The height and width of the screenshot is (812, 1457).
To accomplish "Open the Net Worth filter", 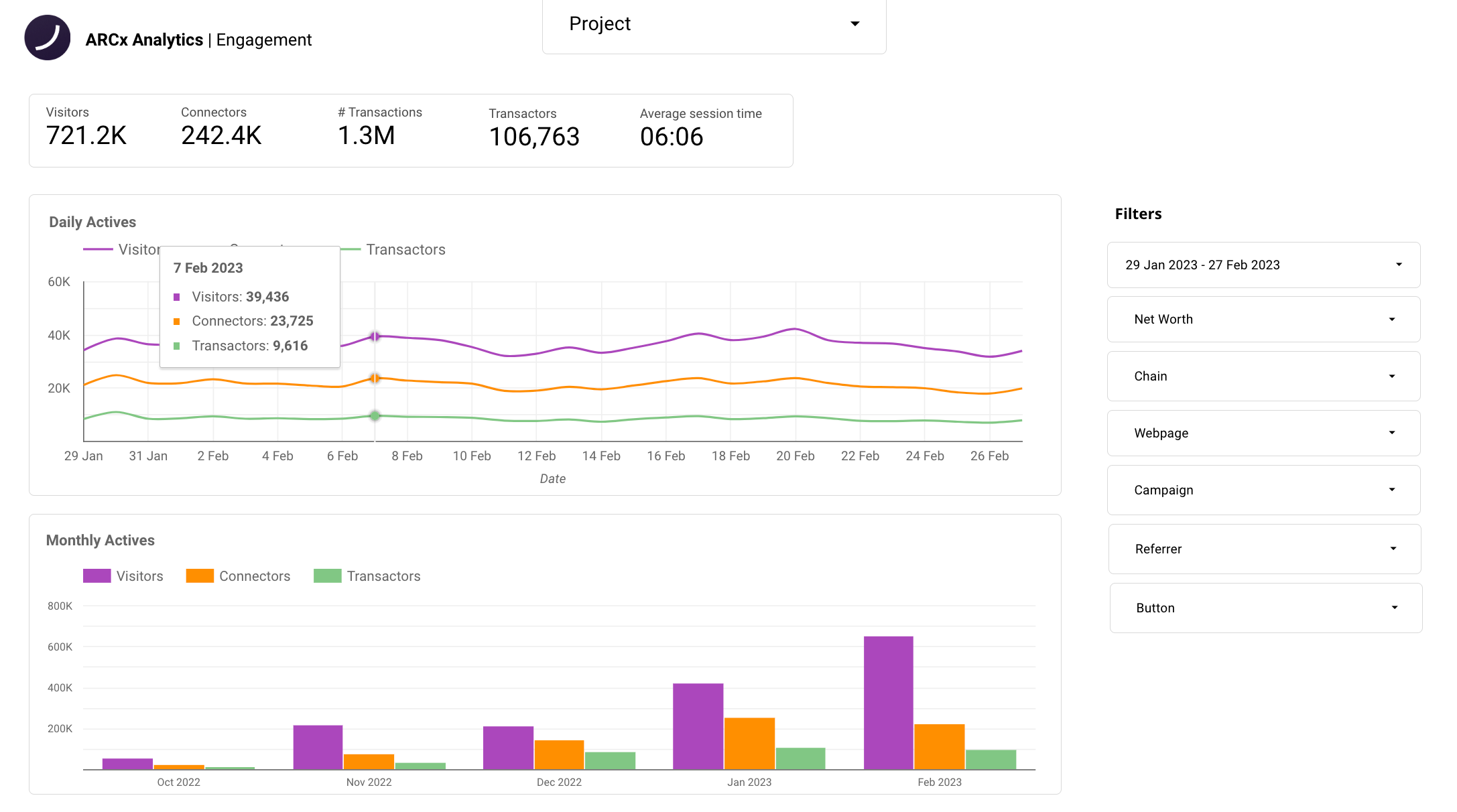I will (x=1263, y=319).
